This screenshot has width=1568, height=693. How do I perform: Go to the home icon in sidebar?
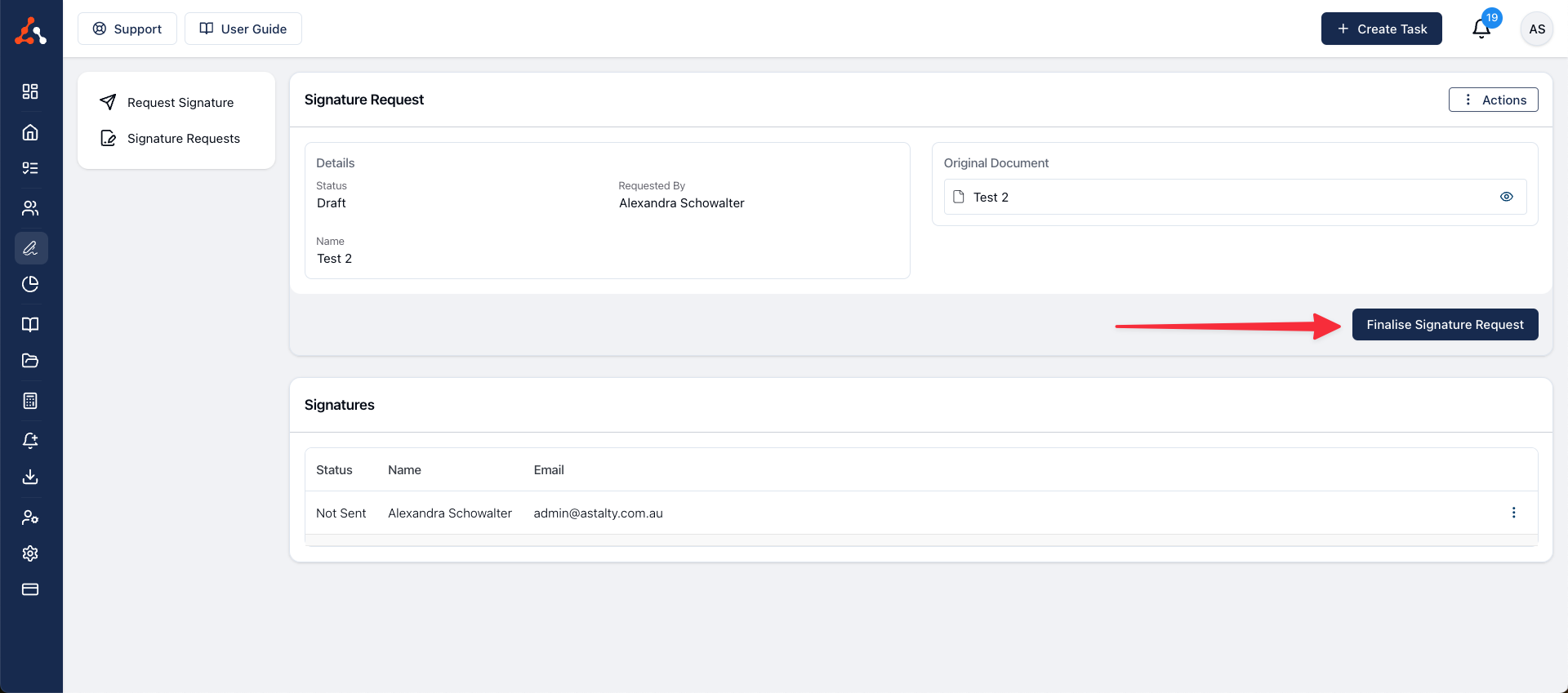pyautogui.click(x=30, y=132)
